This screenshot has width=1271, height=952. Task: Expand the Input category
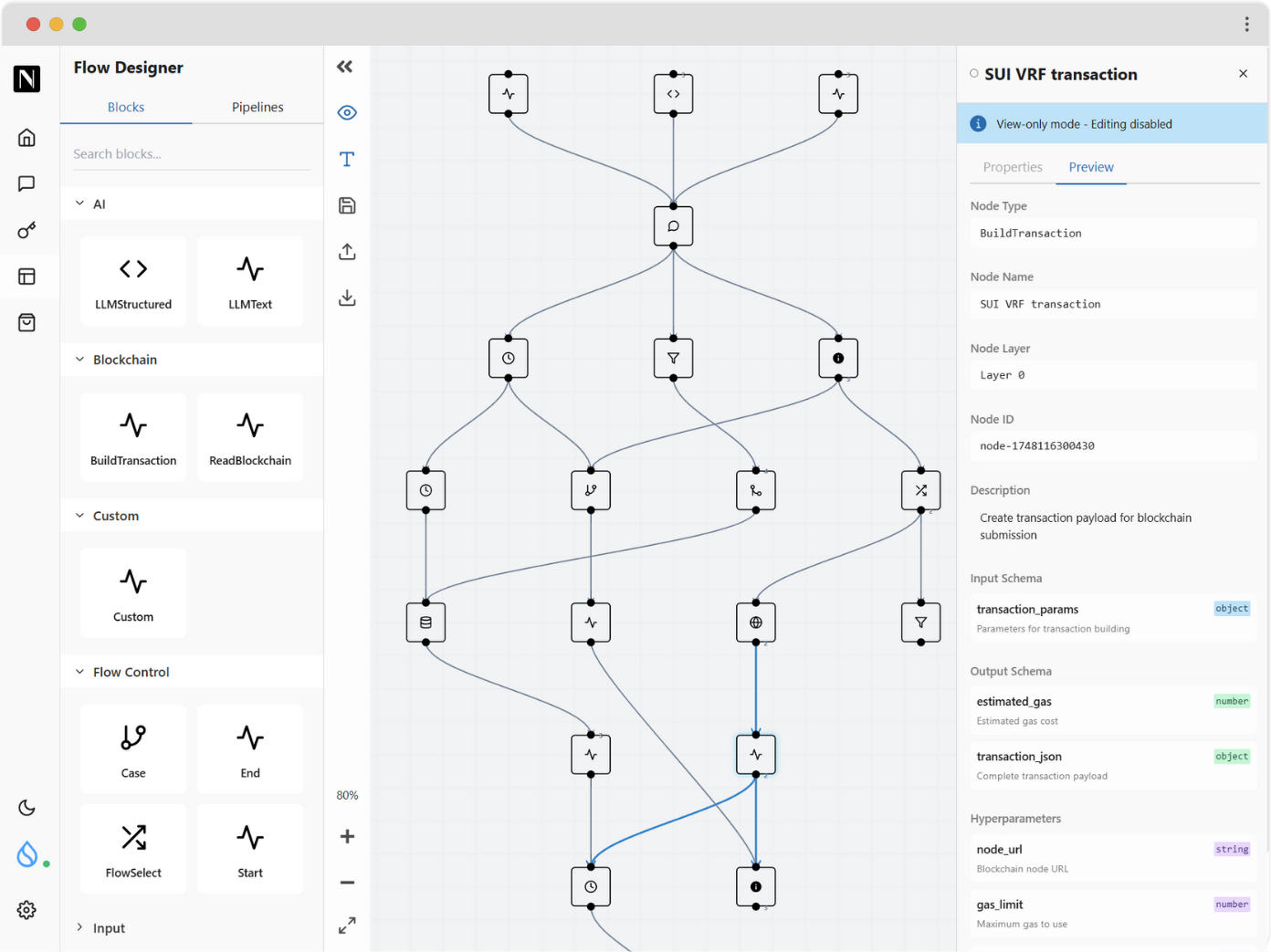(x=192, y=928)
